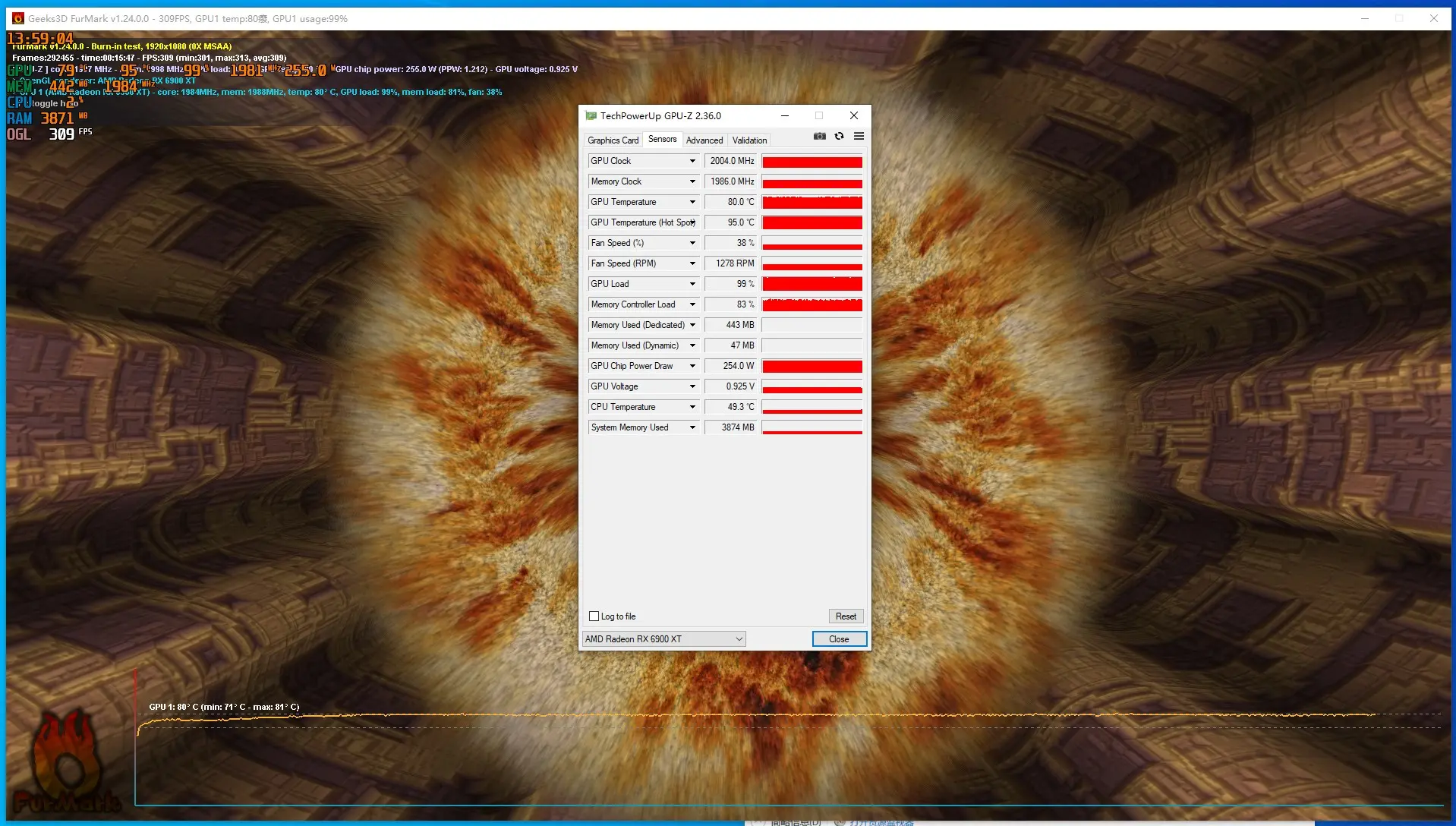Click the Reset button in GPU-Z

(846, 616)
